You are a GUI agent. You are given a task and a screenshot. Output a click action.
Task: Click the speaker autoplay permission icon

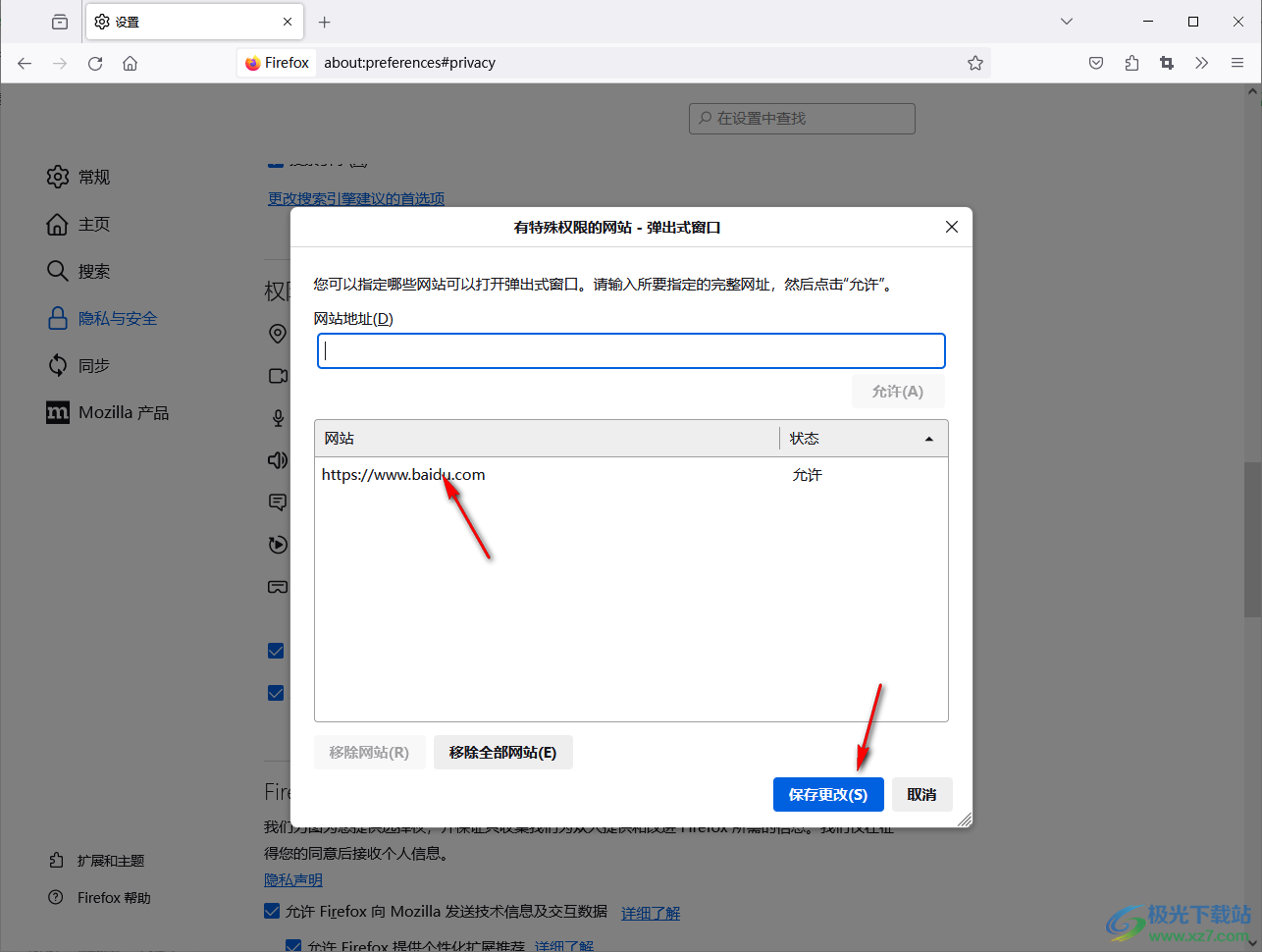coord(278,460)
